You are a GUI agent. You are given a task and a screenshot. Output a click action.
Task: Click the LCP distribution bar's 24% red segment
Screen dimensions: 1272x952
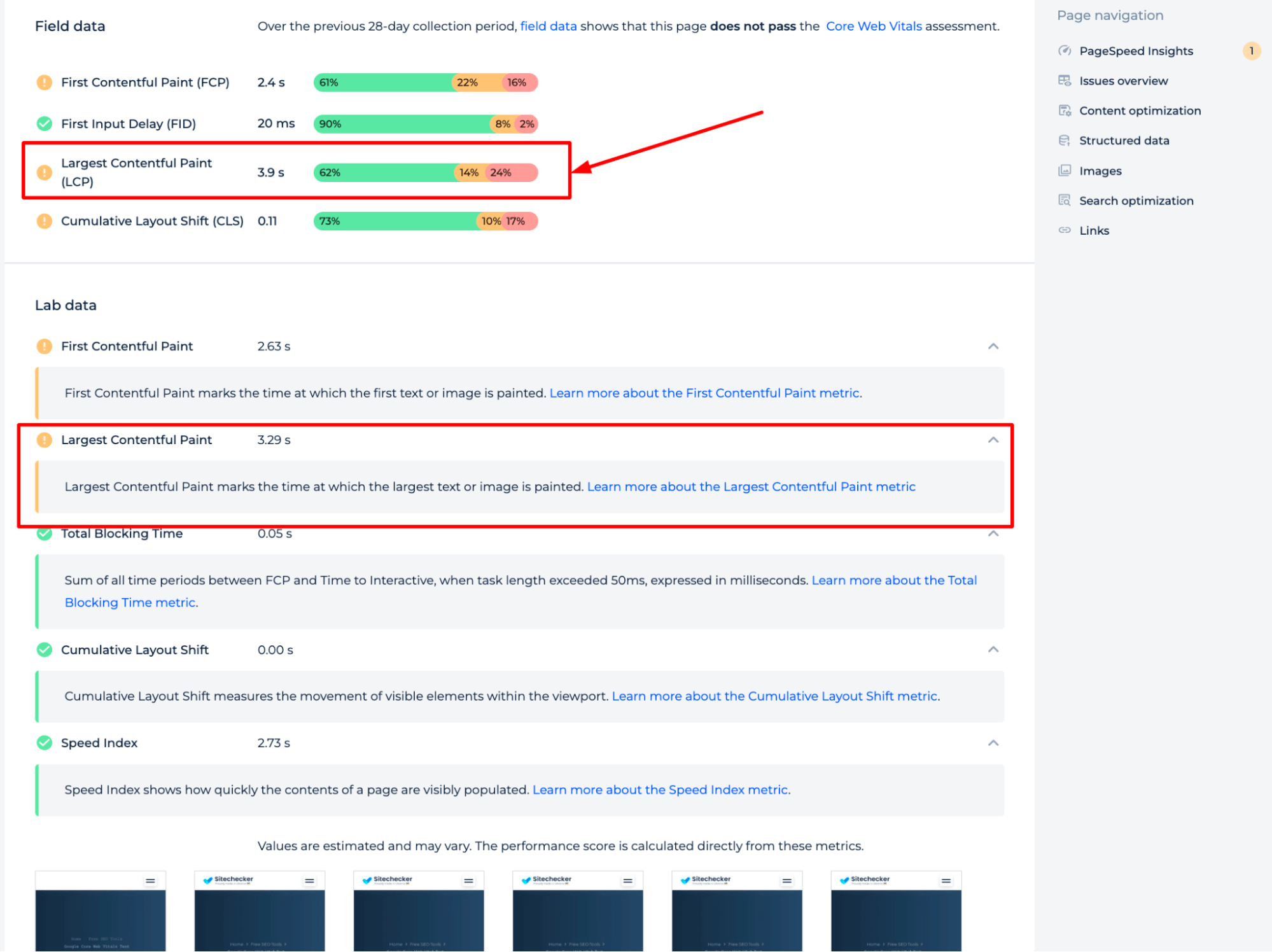click(x=512, y=172)
